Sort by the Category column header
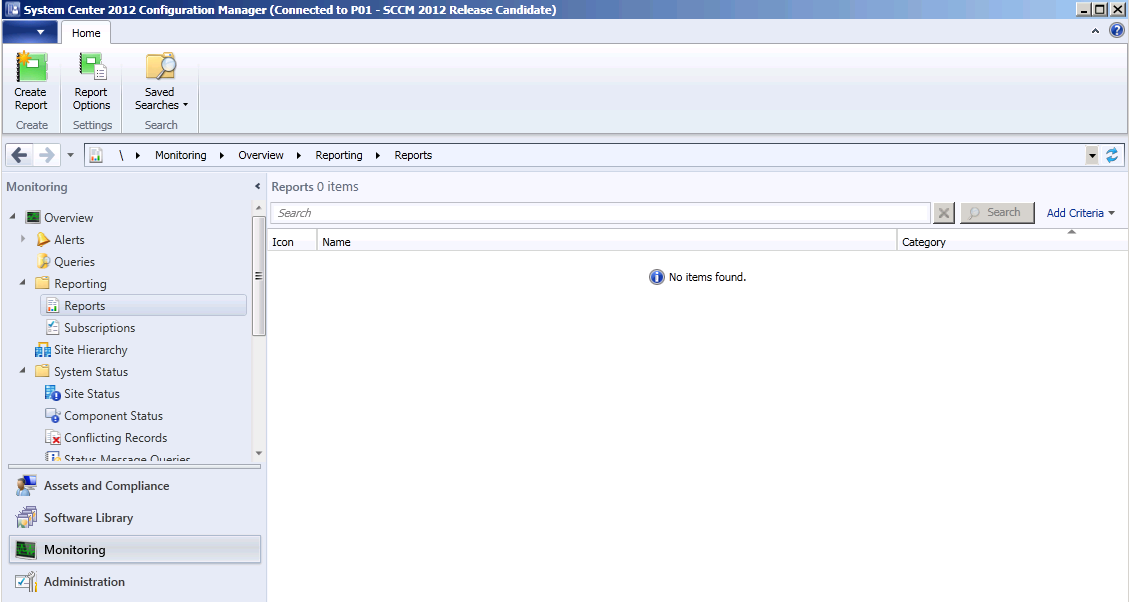1129x602 pixels. coord(1012,242)
